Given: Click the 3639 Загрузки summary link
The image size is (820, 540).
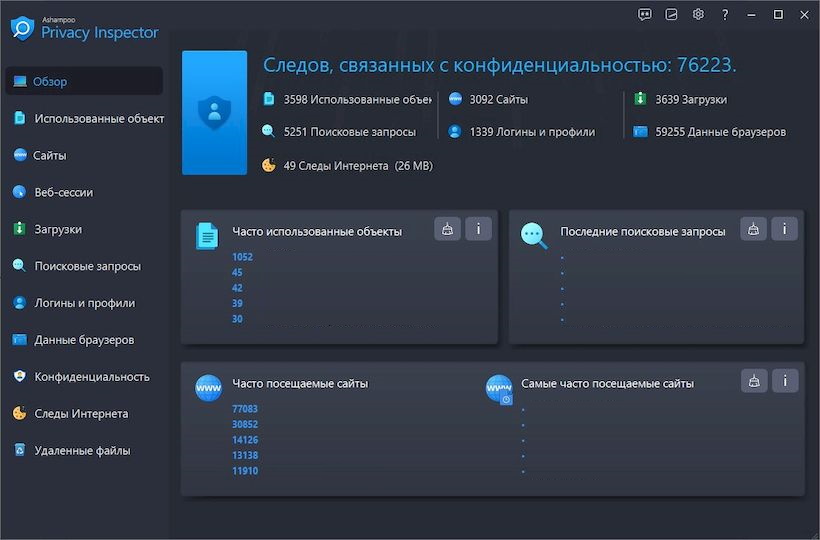Looking at the screenshot, I should point(691,99).
